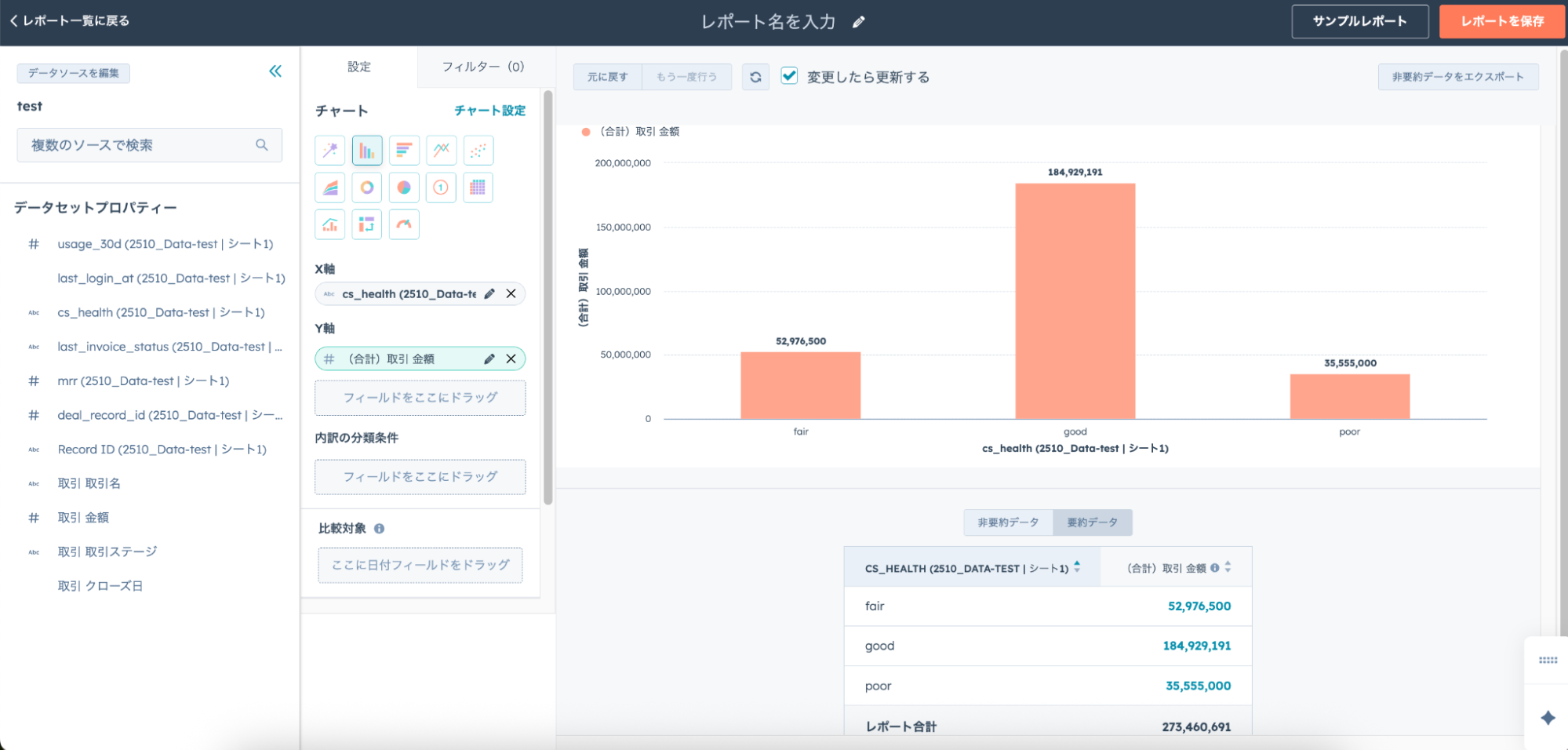Choose the line chart icon
The height and width of the screenshot is (750, 1568).
coord(442,150)
